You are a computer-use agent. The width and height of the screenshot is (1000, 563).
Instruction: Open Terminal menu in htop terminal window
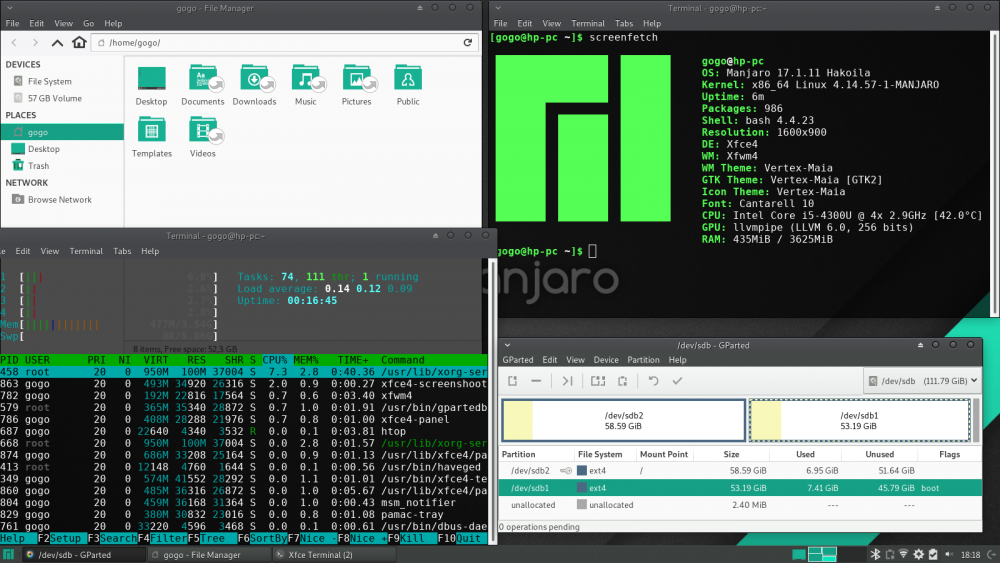point(86,251)
